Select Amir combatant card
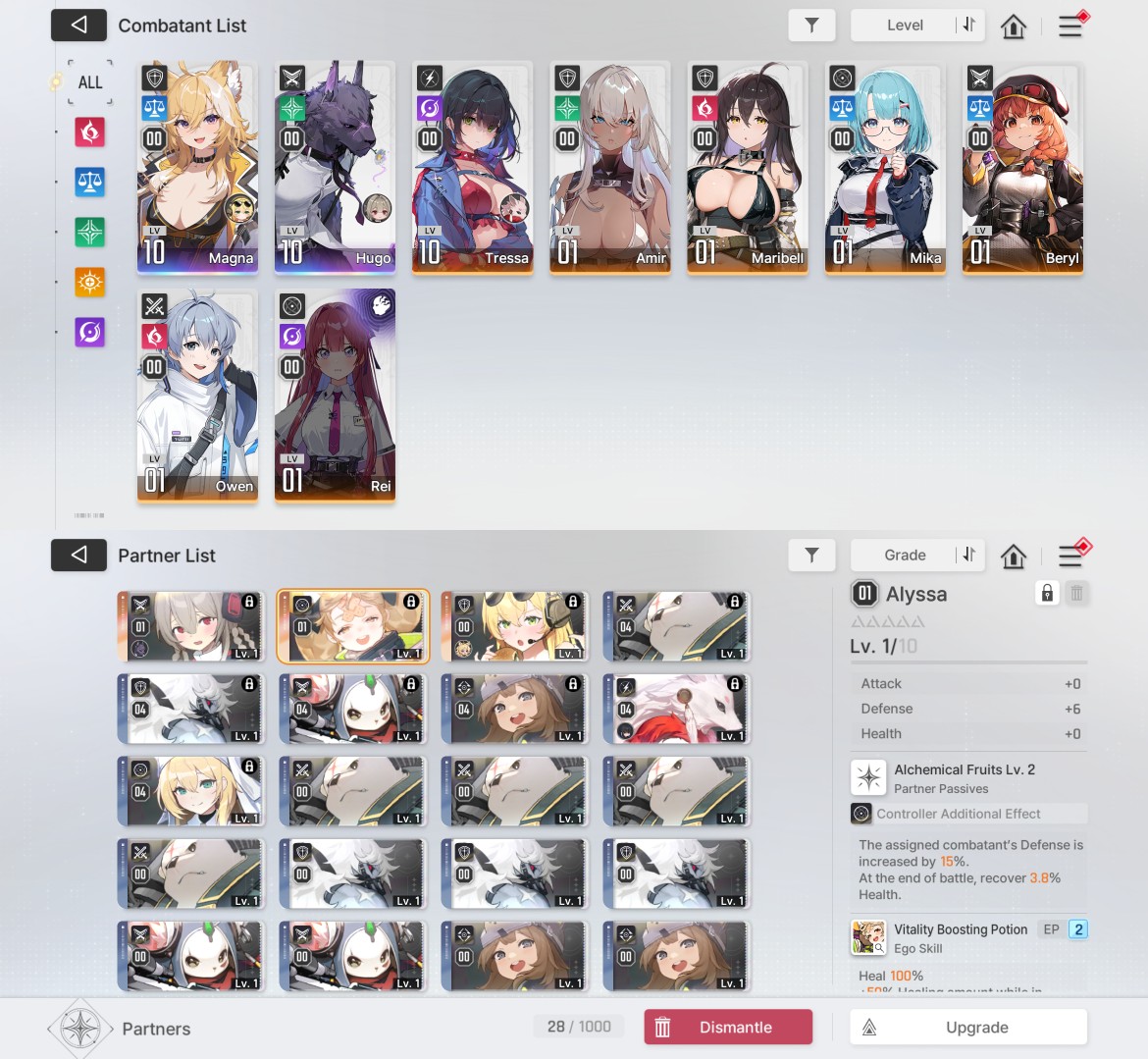Image resolution: width=1148 pixels, height=1059 pixels. pos(610,169)
